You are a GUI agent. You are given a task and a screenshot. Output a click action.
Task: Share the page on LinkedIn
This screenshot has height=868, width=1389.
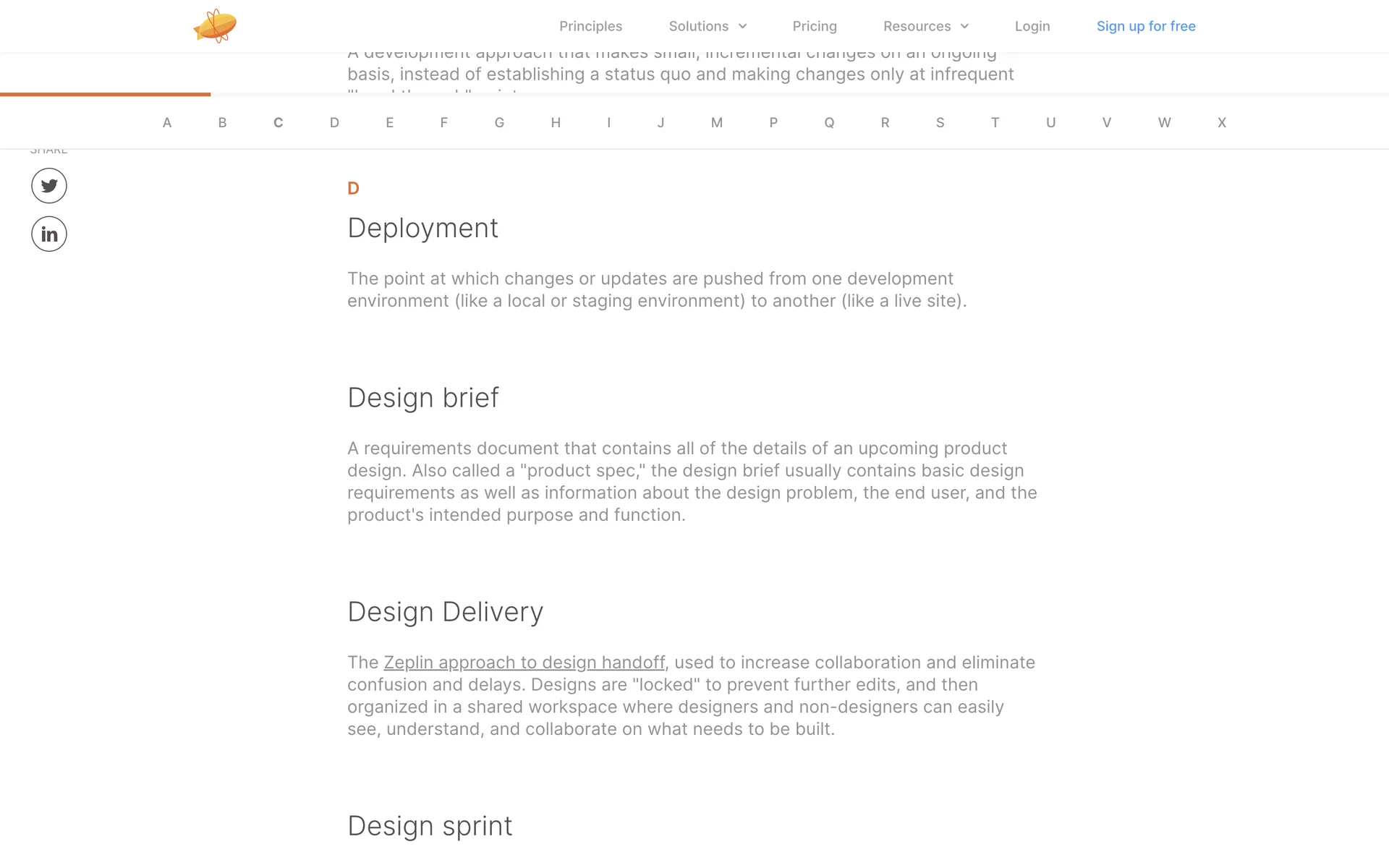click(49, 234)
